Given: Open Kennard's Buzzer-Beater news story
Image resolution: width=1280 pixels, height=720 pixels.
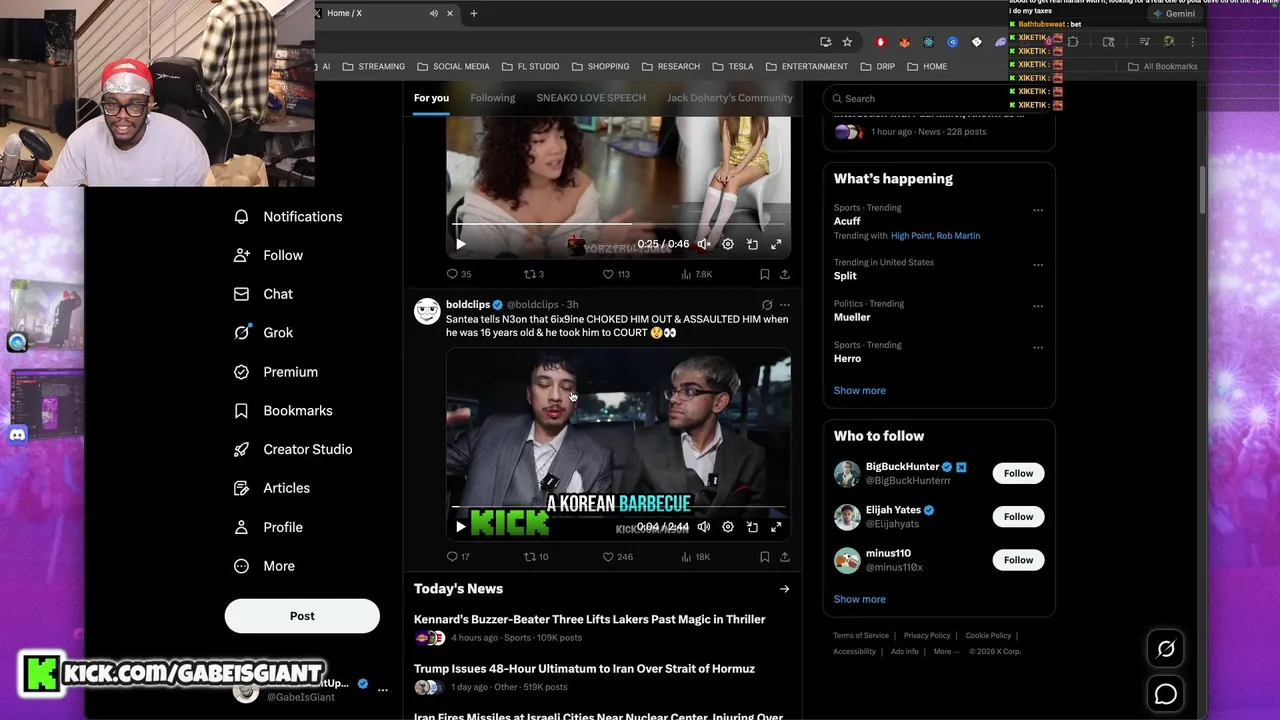Looking at the screenshot, I should 590,620.
